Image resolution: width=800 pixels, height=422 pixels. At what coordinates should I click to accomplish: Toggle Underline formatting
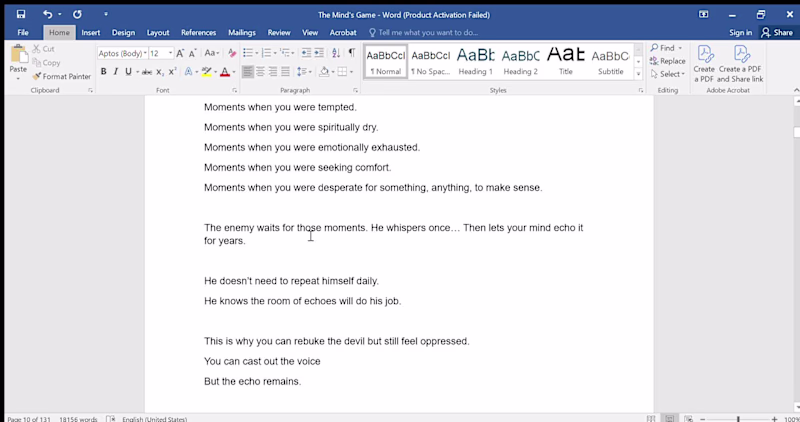point(129,71)
